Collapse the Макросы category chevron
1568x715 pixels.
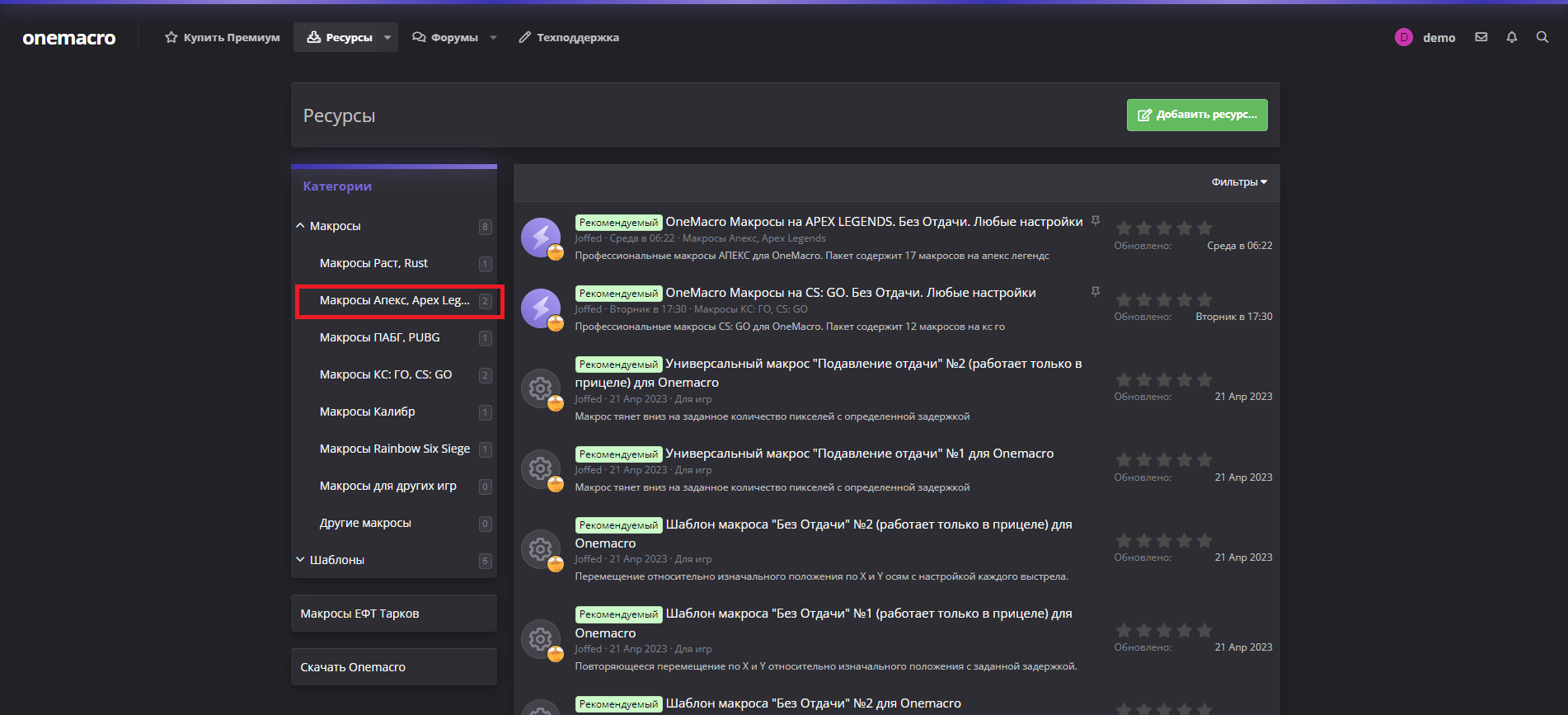click(300, 226)
